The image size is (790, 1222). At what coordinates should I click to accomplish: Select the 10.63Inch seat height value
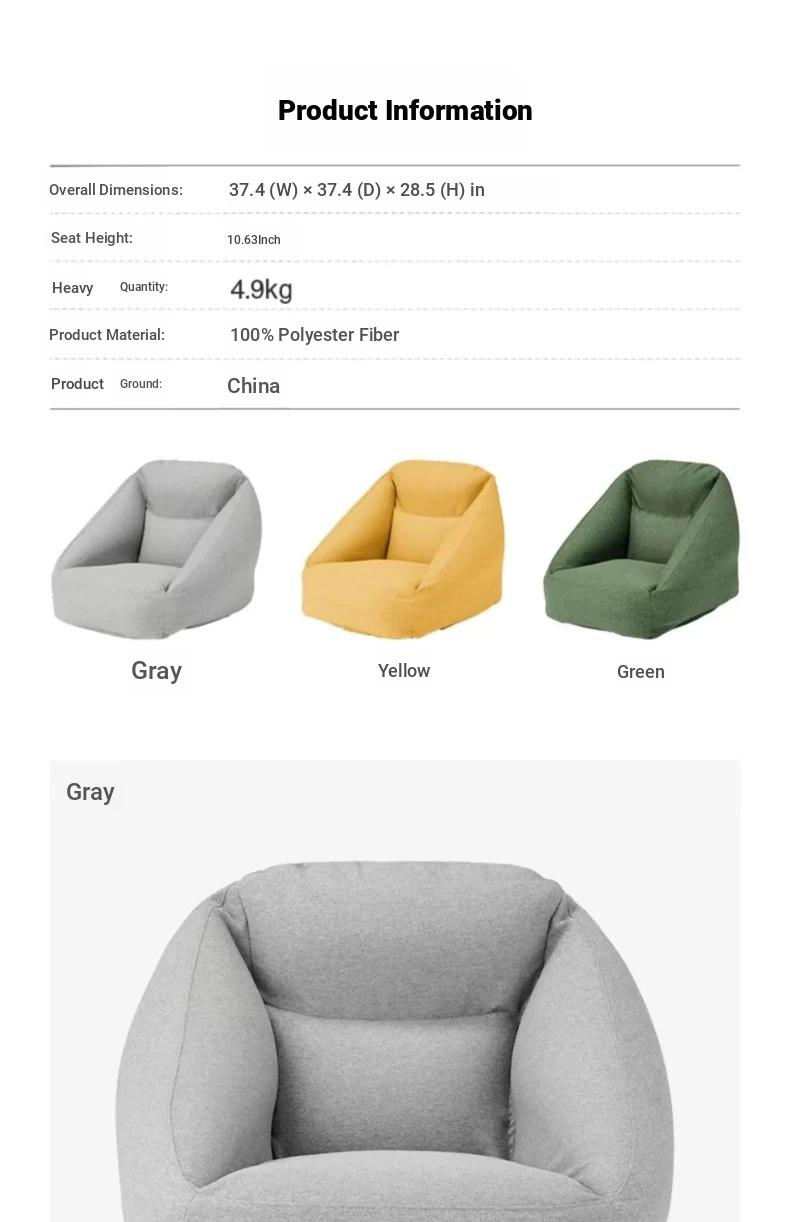click(254, 240)
